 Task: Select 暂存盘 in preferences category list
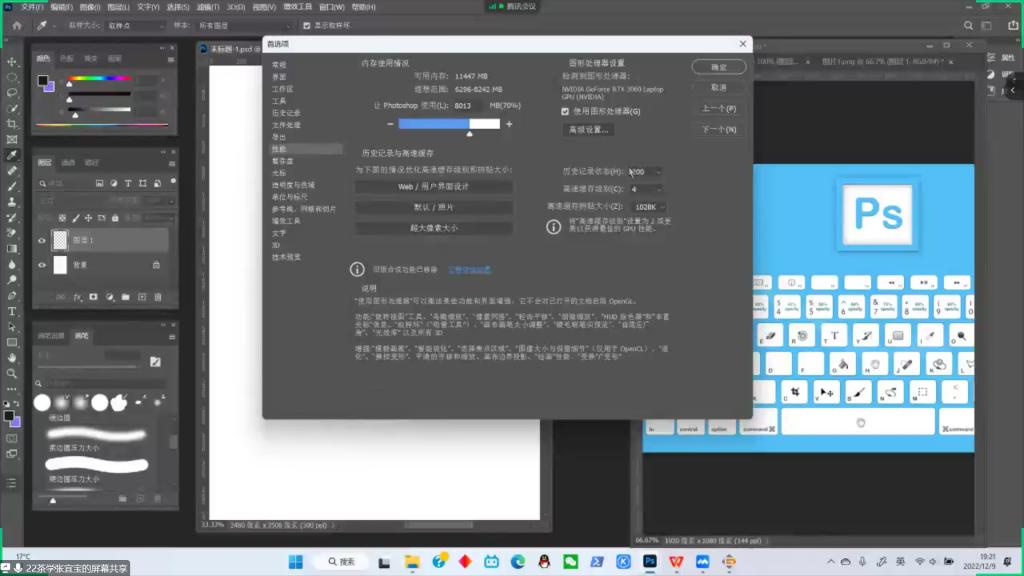283,160
